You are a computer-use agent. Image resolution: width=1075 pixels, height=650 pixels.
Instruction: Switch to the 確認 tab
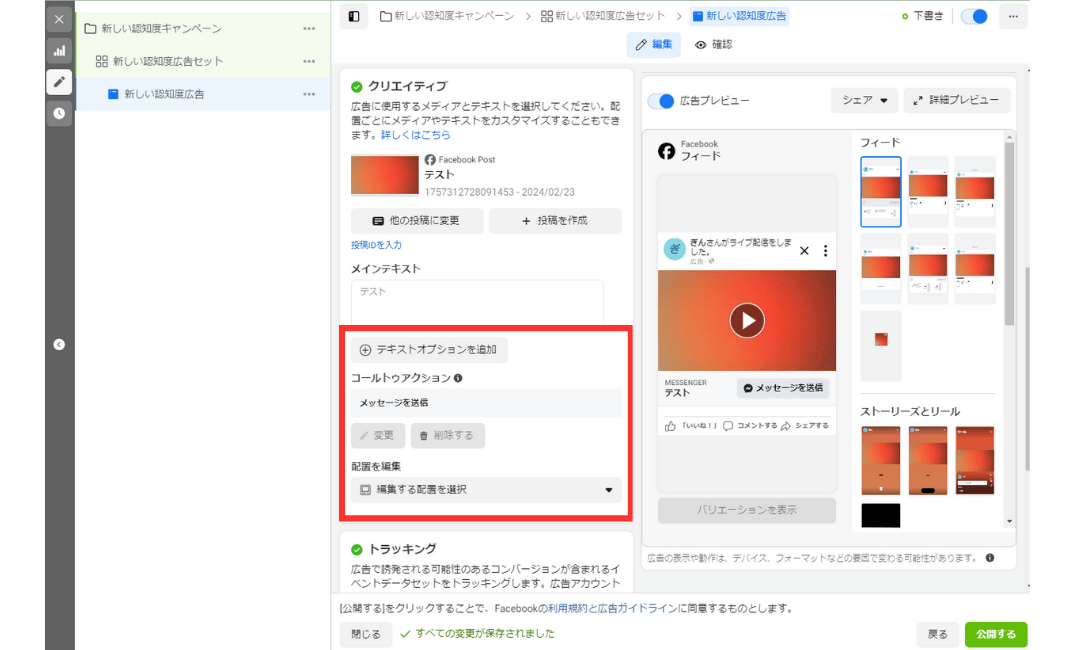click(714, 44)
